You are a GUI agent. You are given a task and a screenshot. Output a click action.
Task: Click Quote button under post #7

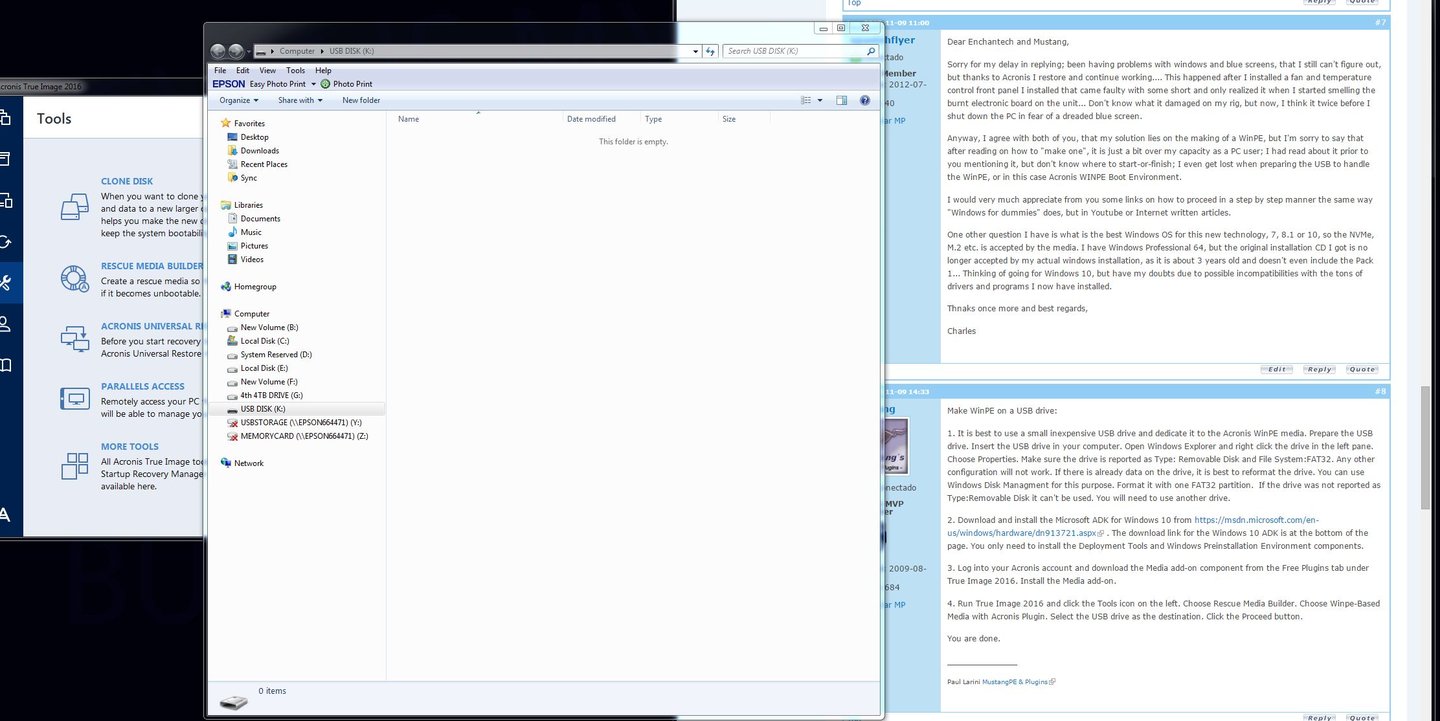tap(1362, 369)
